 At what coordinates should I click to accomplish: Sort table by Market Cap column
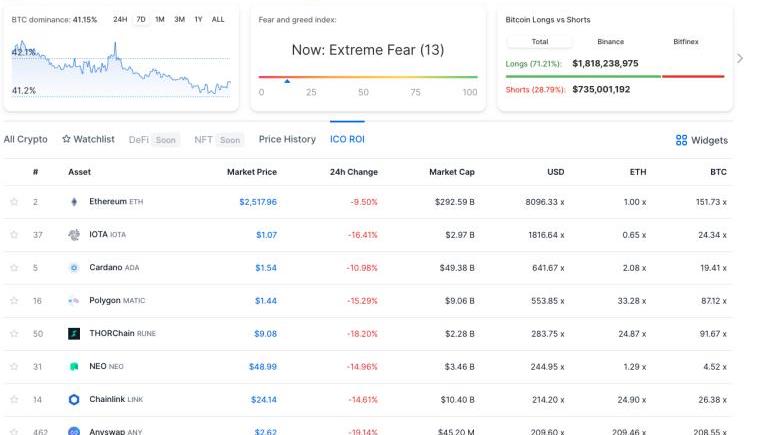451,172
